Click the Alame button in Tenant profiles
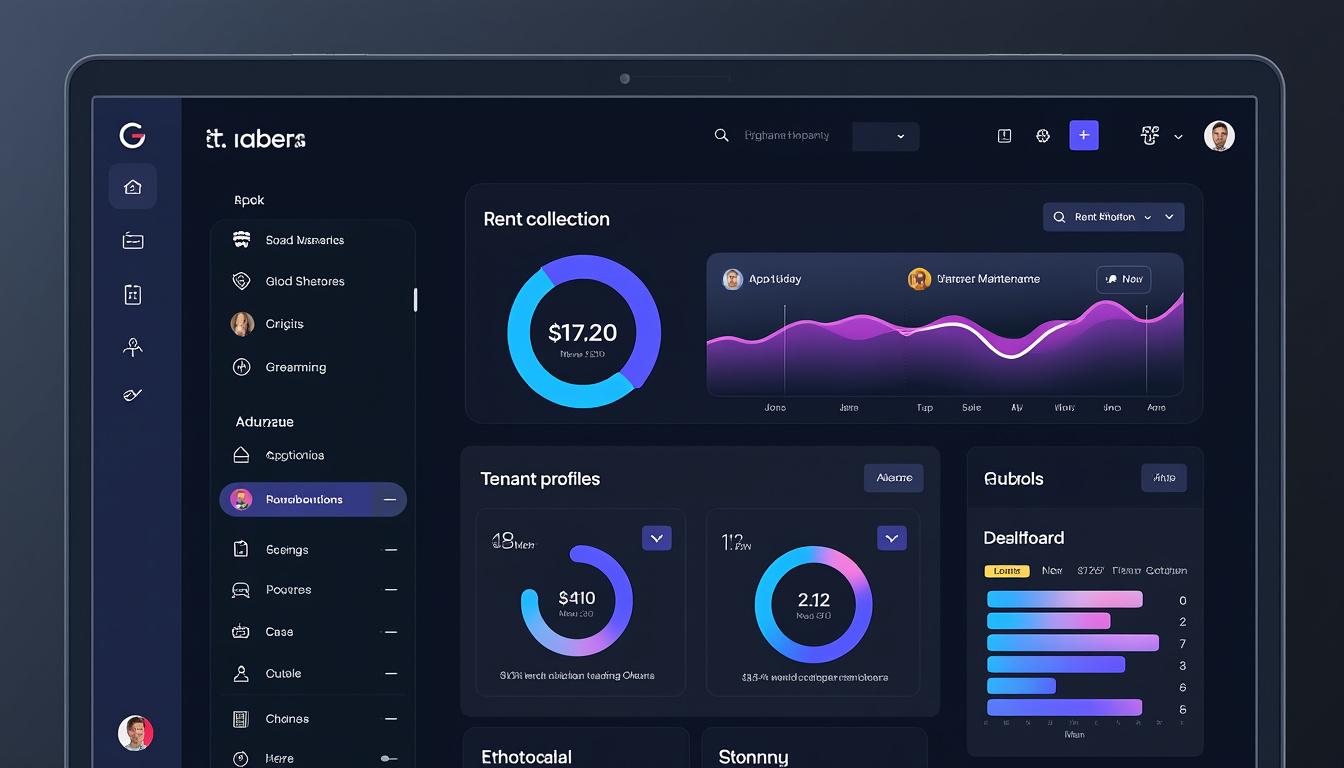Viewport: 1344px width, 768px height. point(894,478)
